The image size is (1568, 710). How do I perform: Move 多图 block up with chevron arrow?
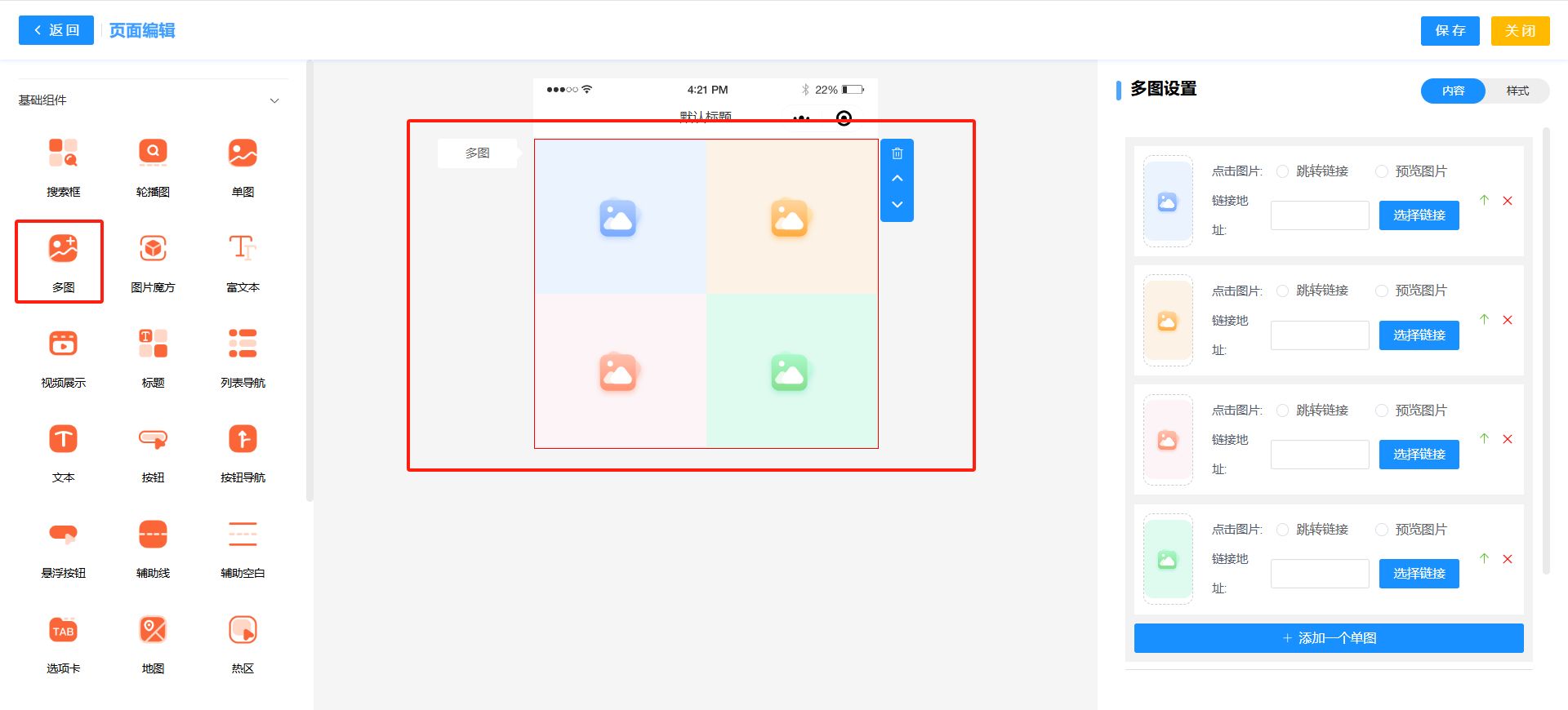pos(897,179)
